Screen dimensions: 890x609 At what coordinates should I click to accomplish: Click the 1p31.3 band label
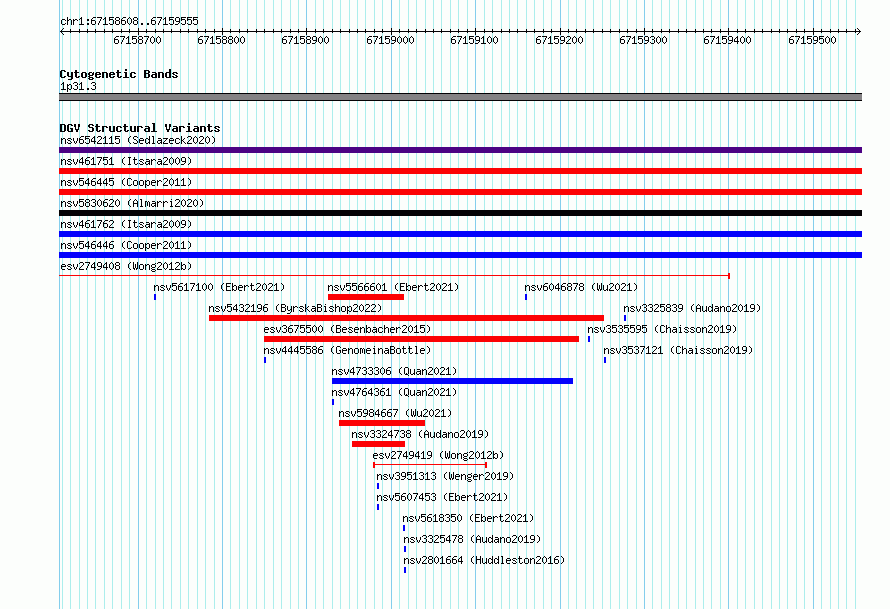coord(78,86)
